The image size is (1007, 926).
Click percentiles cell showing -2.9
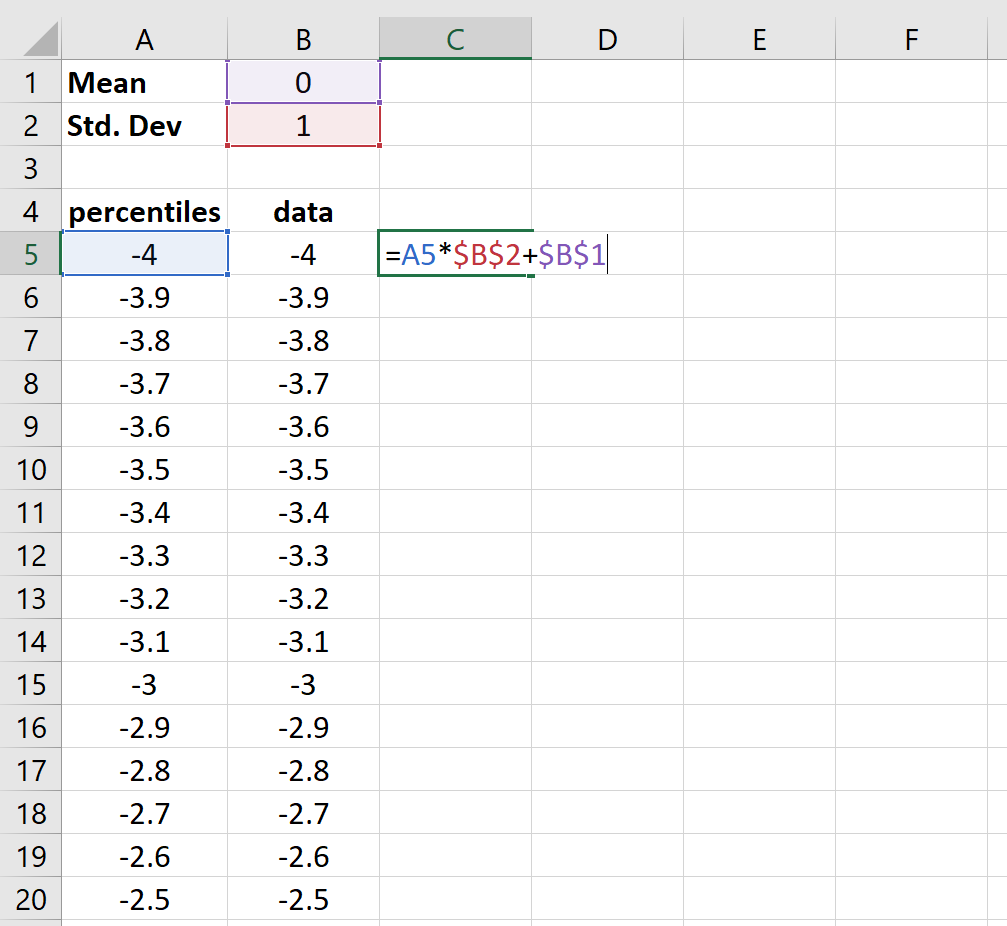pyautogui.click(x=144, y=728)
